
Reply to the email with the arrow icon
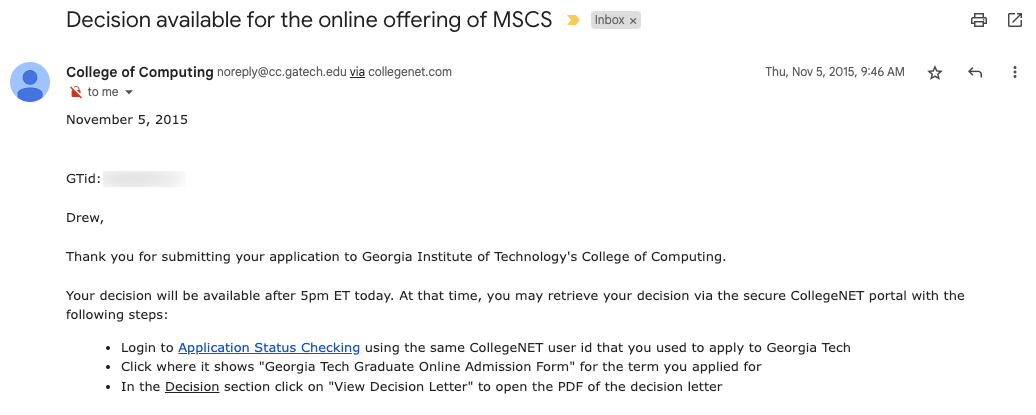click(x=975, y=73)
